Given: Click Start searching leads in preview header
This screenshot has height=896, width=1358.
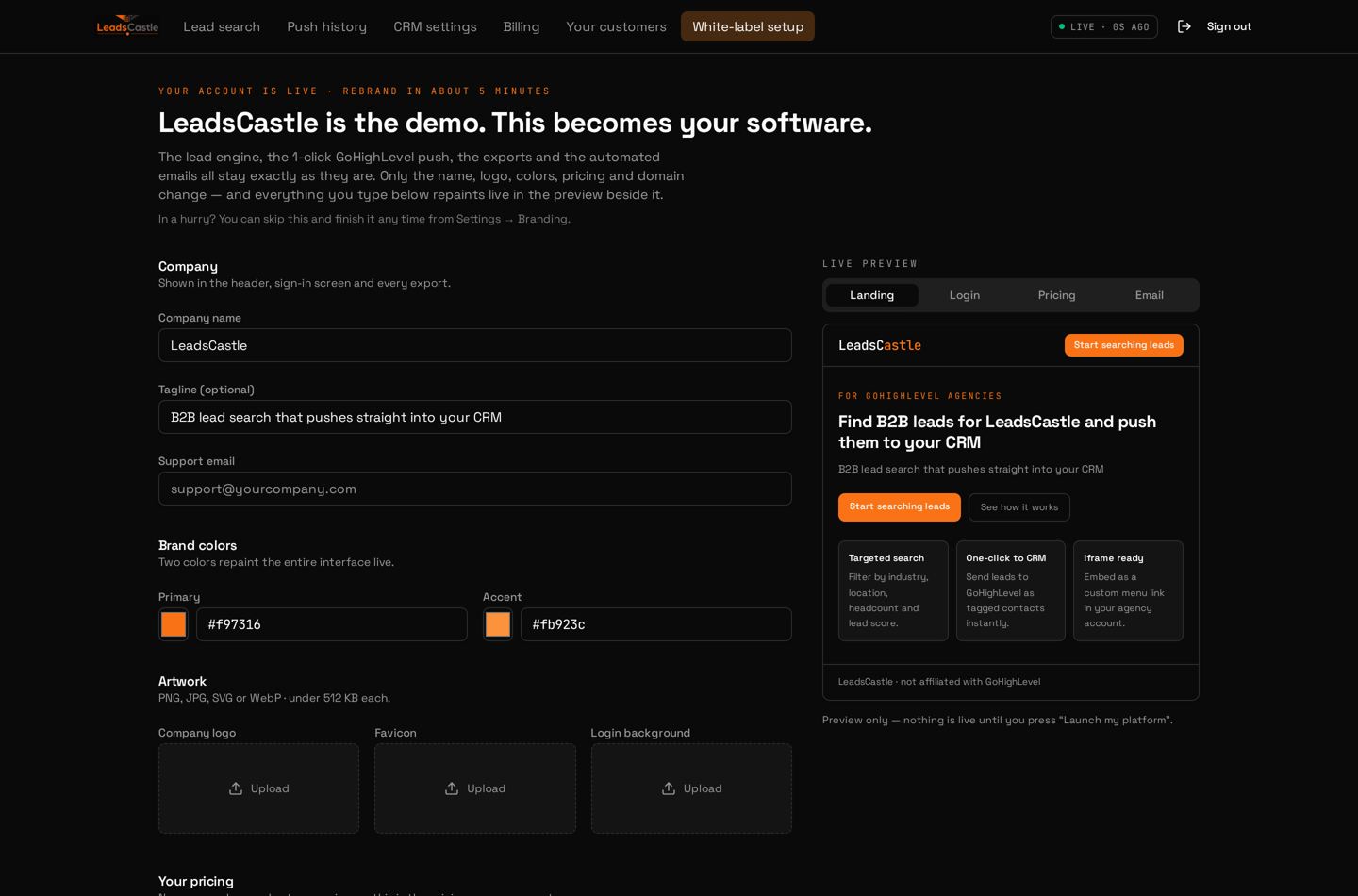Looking at the screenshot, I should coord(1124,345).
